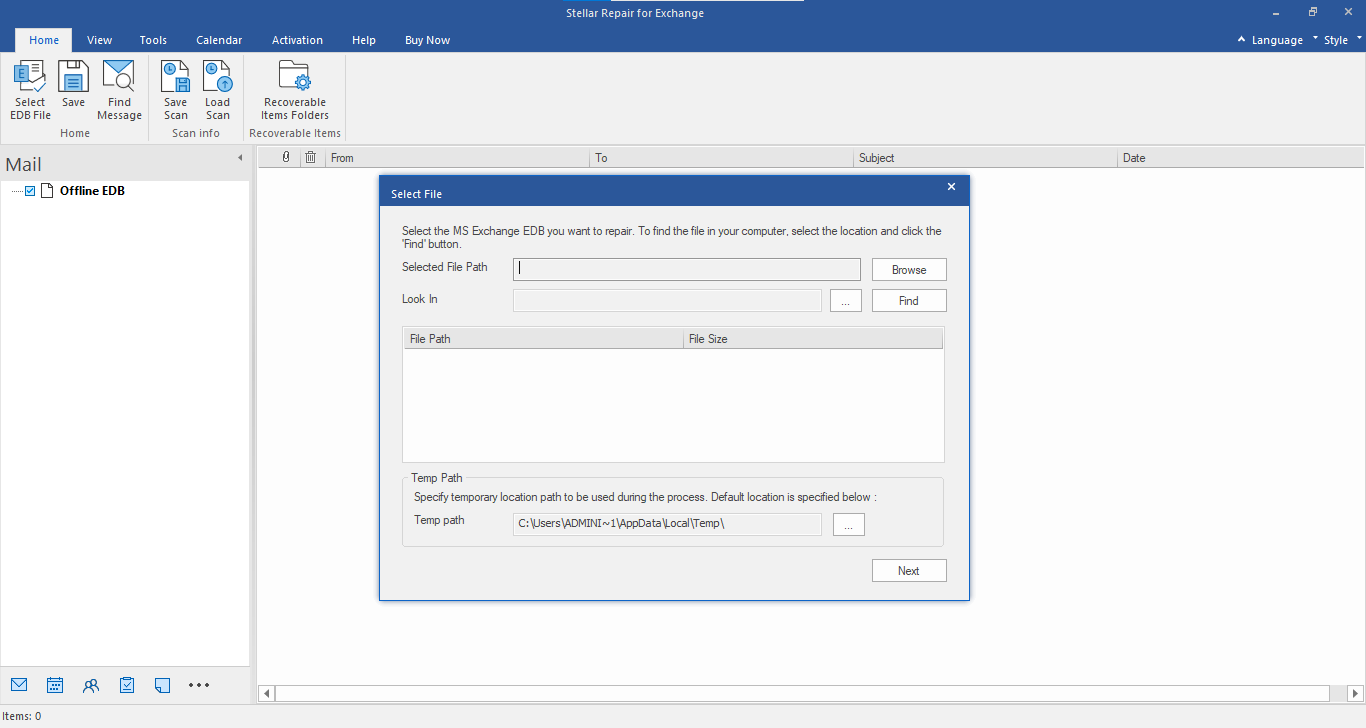This screenshot has height=728, width=1366.
Task: Show more navigation options ellipsis
Action: tap(199, 685)
